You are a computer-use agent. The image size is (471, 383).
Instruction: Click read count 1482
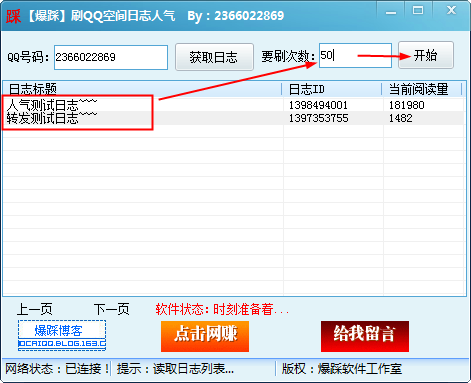point(401,118)
